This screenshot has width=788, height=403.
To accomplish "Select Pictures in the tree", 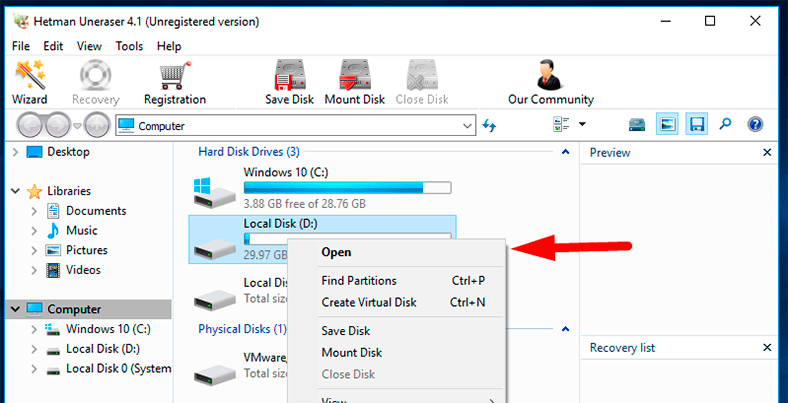I will click(x=87, y=250).
